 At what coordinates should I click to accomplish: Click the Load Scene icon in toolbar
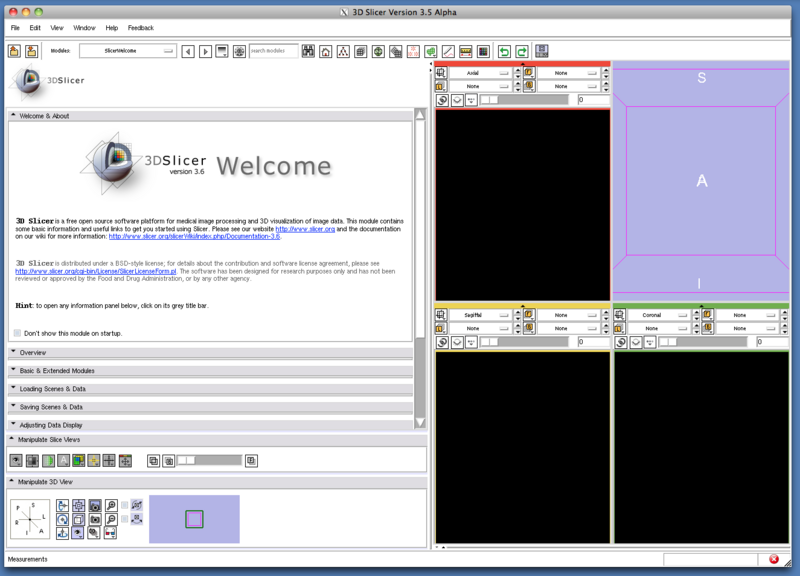pos(14,51)
